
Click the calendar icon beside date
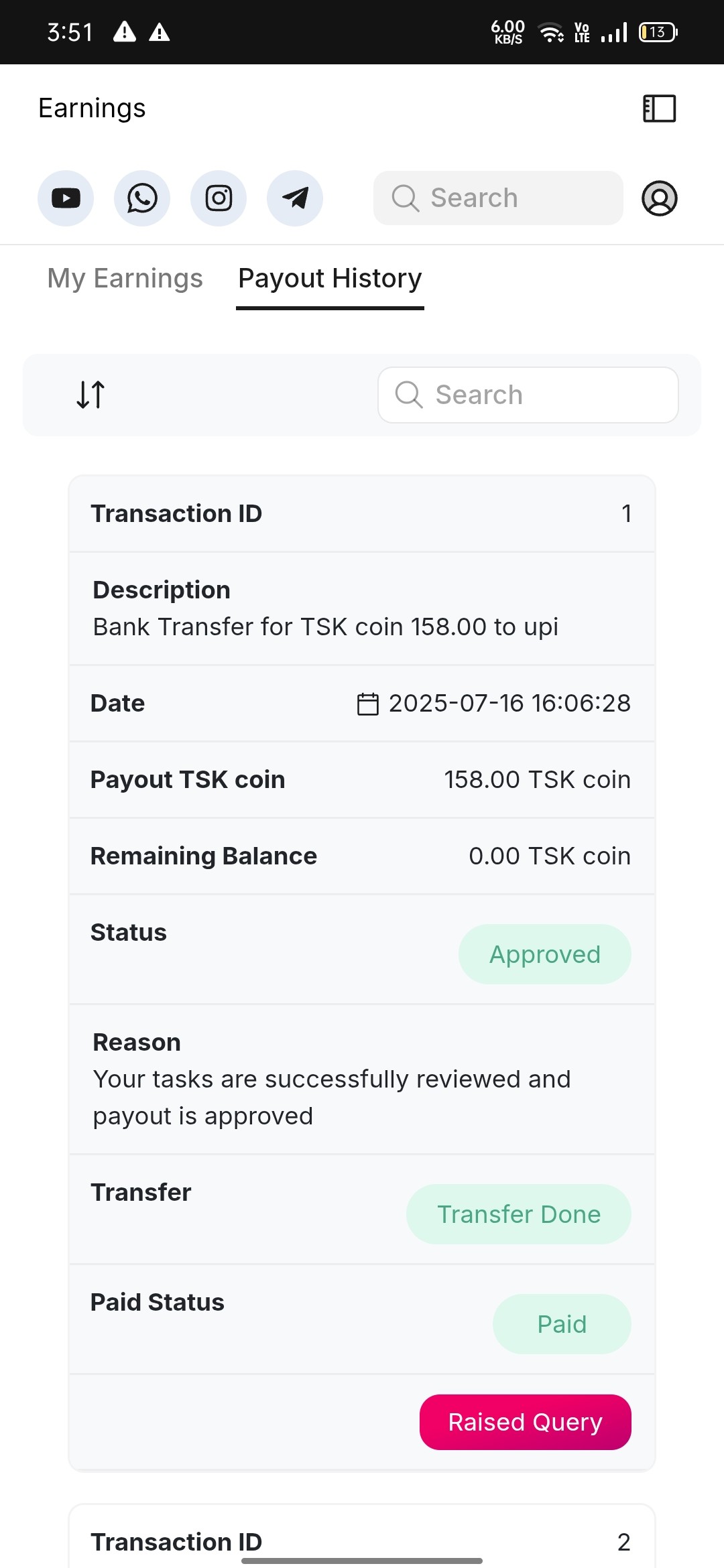367,704
